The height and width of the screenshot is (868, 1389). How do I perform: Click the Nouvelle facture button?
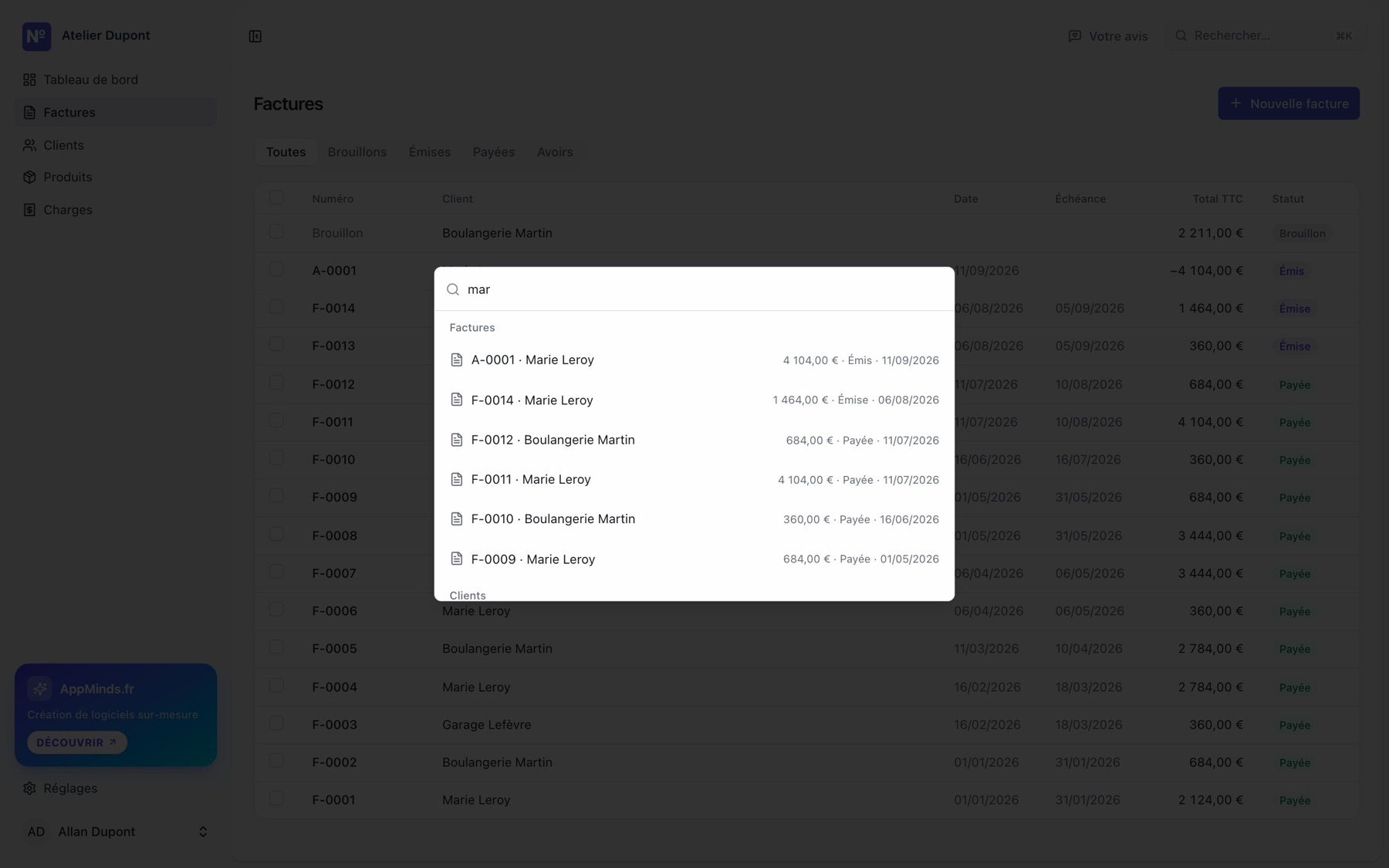click(x=1289, y=103)
